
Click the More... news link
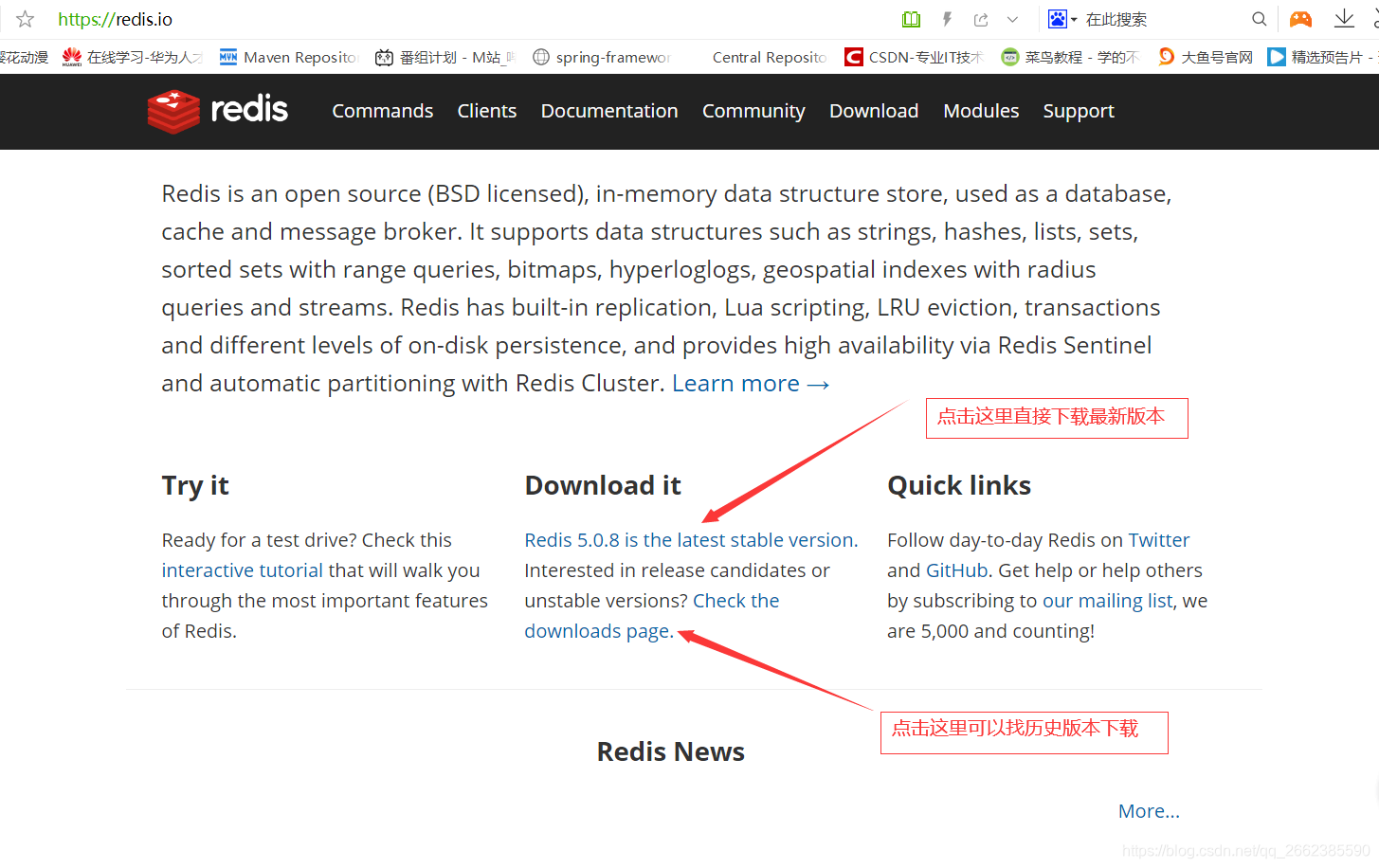pos(1149,811)
